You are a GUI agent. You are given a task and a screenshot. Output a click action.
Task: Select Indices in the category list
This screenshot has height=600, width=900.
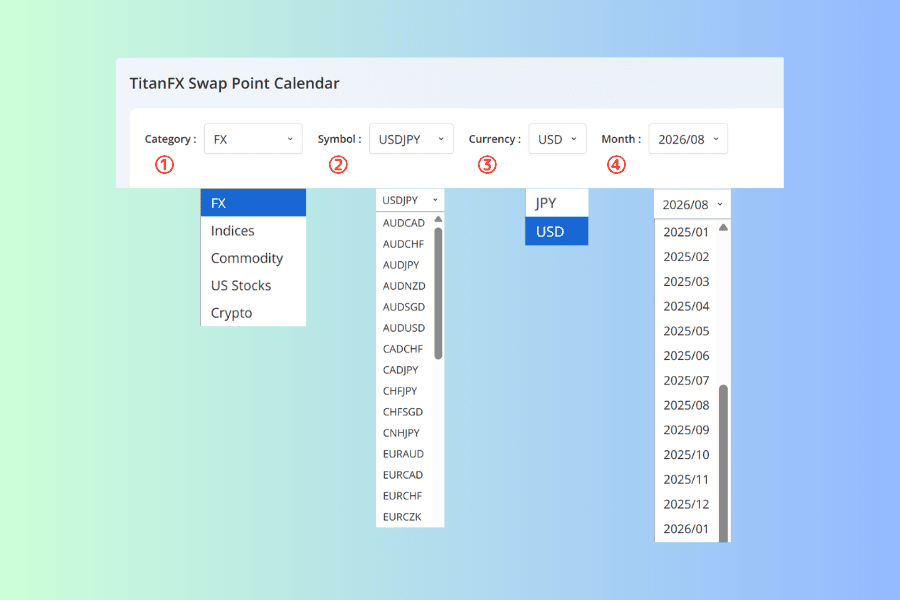click(253, 230)
